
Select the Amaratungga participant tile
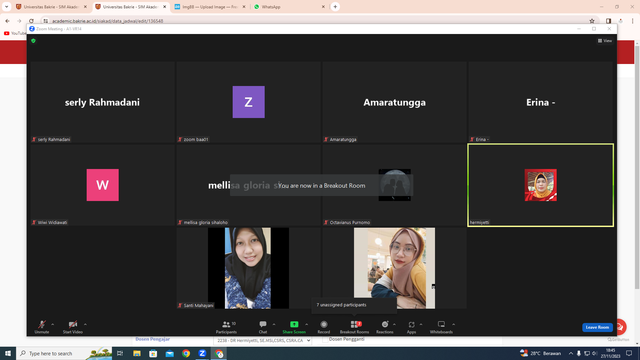[x=394, y=102]
